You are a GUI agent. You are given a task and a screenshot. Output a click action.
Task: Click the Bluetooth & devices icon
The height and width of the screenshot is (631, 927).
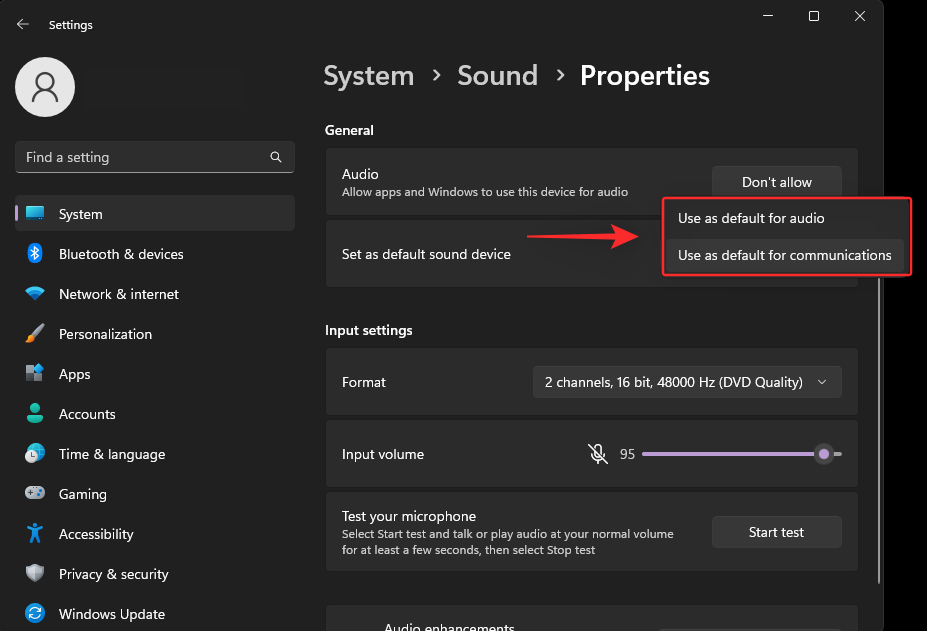(x=35, y=254)
